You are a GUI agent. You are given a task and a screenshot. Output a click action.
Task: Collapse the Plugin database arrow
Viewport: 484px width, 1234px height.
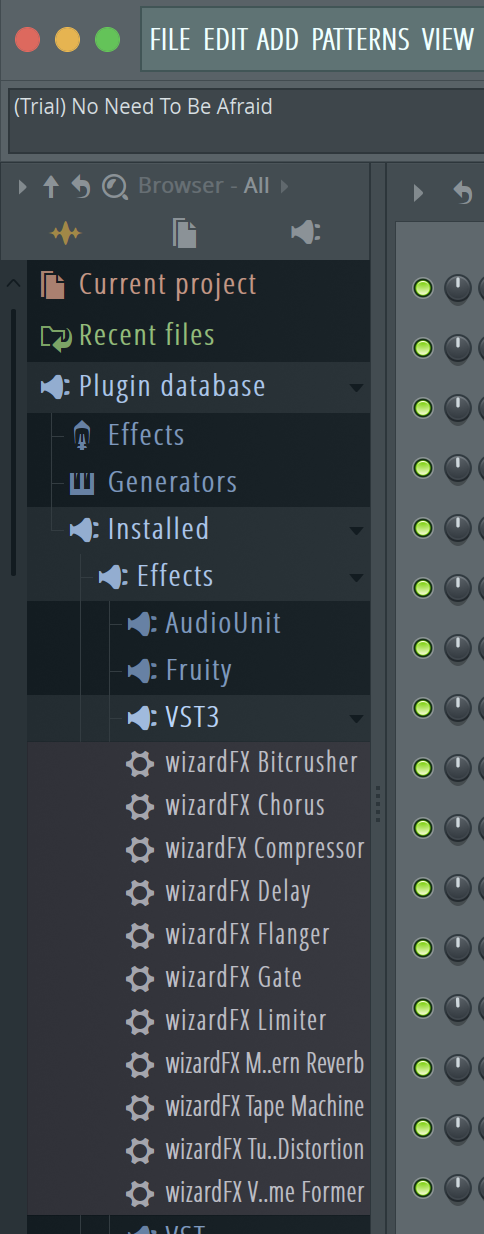(357, 388)
